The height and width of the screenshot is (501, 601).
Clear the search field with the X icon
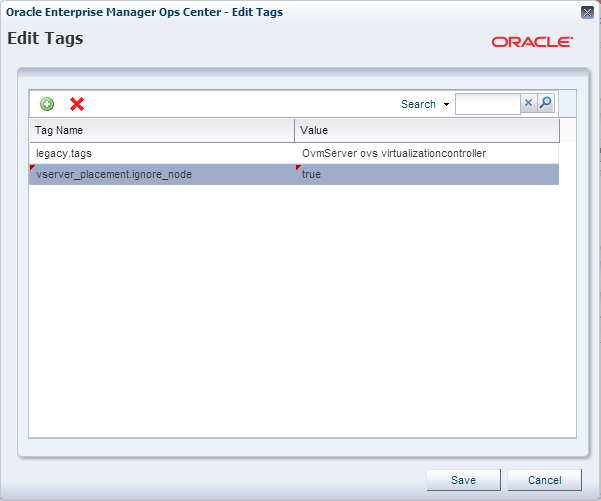pyautogui.click(x=529, y=103)
